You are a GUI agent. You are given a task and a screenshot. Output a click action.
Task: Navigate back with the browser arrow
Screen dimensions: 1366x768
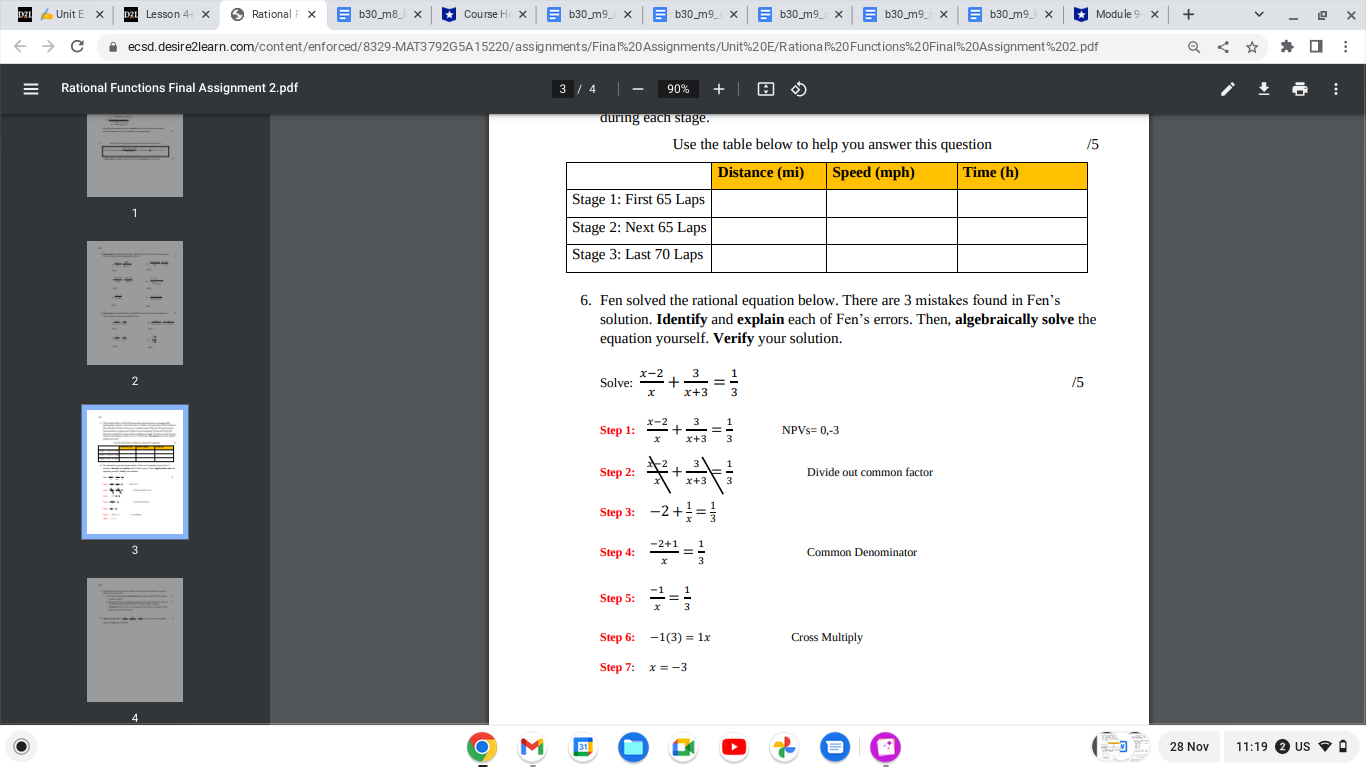click(20, 46)
